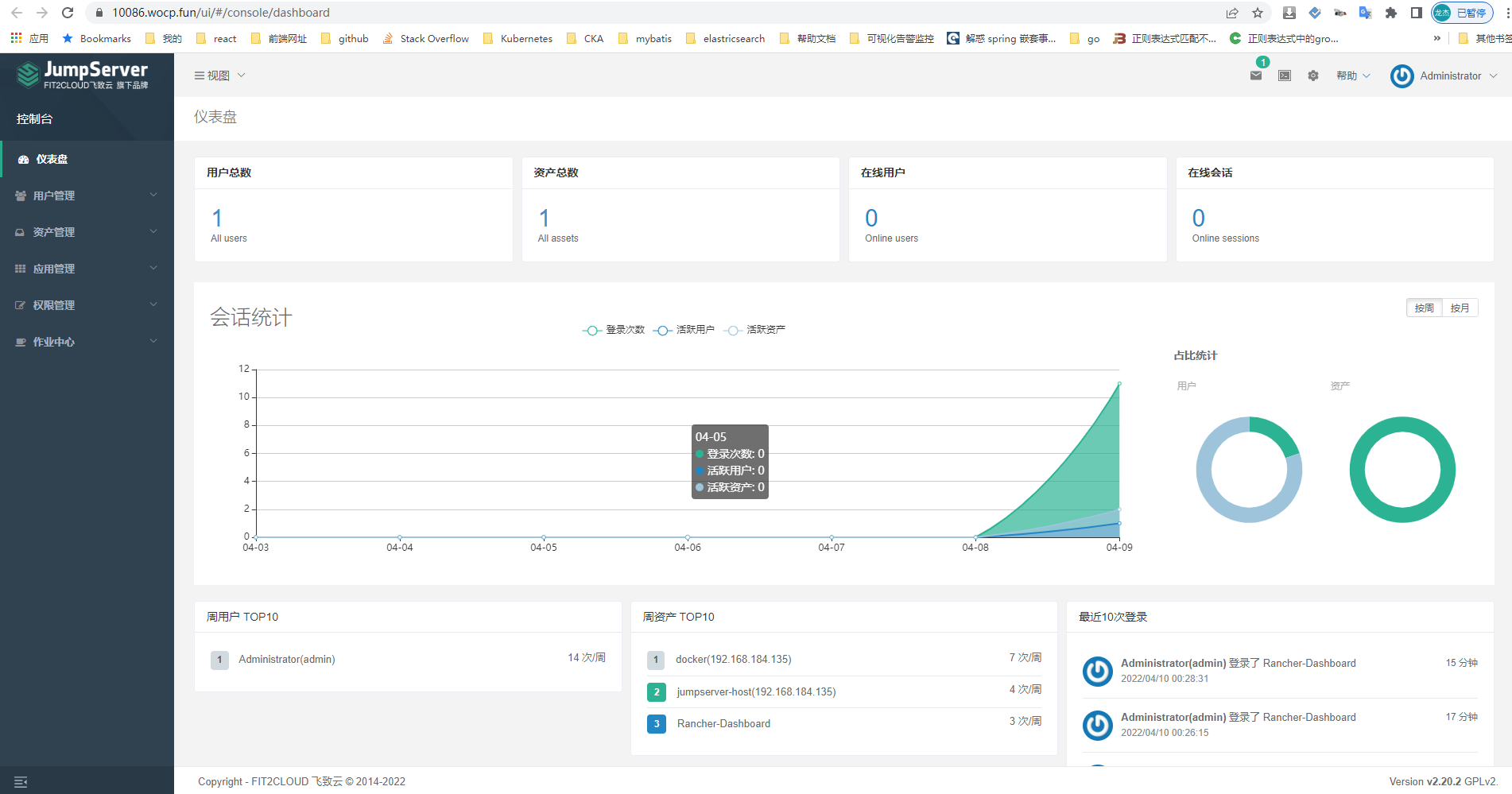Switch statistics to 按月 view
This screenshot has width=1512, height=794.
(1460, 308)
